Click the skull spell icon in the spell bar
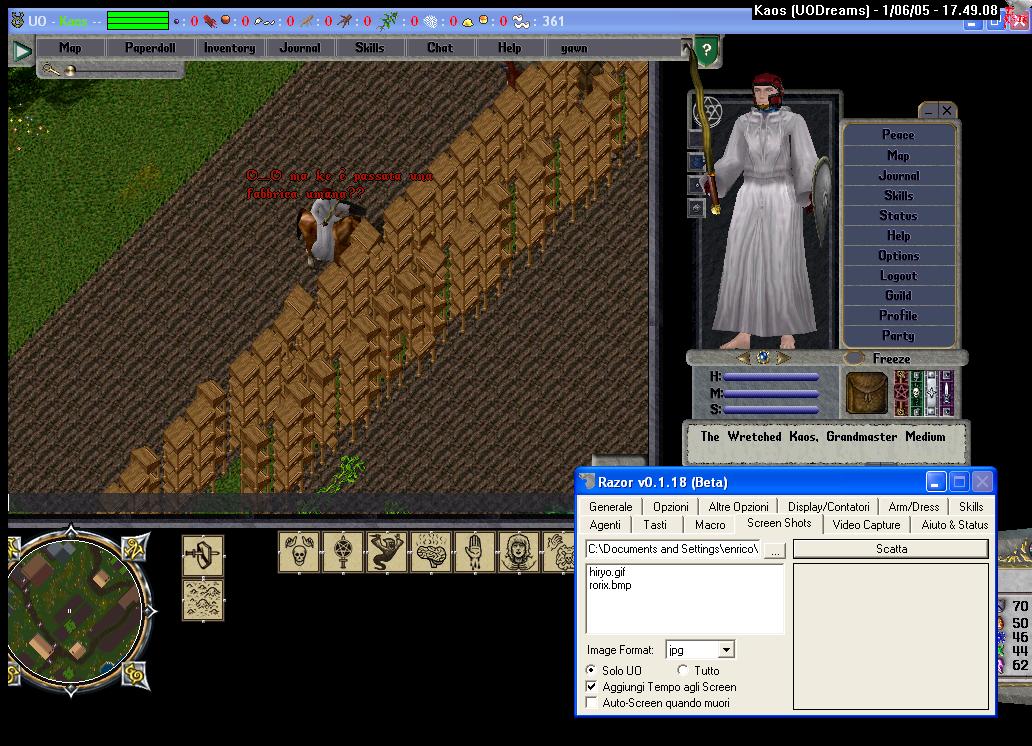Image resolution: width=1032 pixels, height=746 pixels. pyautogui.click(x=299, y=551)
